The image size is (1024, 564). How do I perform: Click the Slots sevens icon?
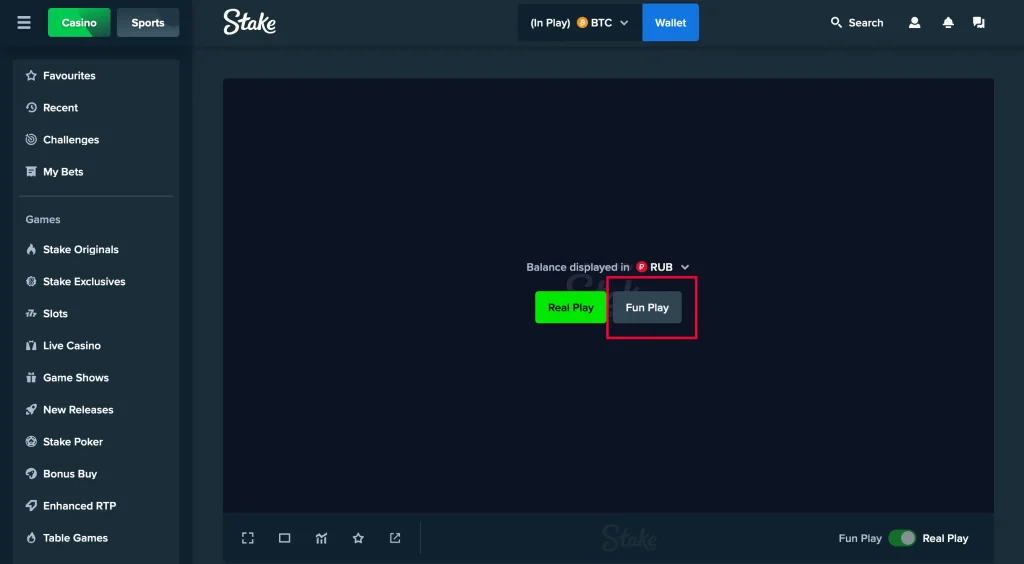(31, 313)
